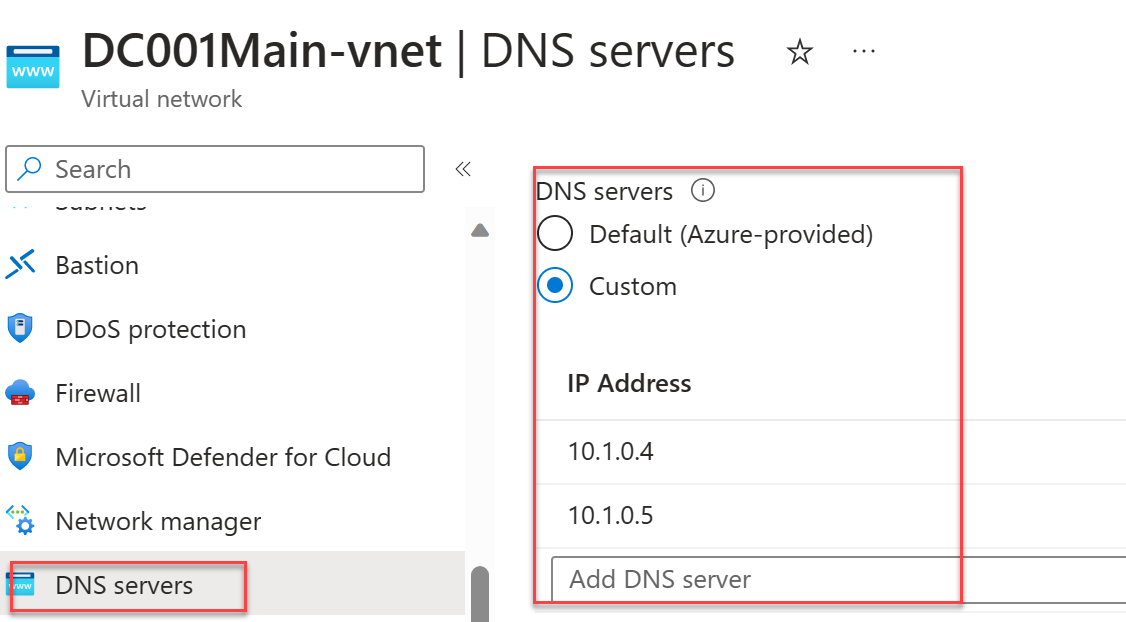Click the DDoS protection shield icon
This screenshot has height=622, width=1126.
pyautogui.click(x=20, y=328)
